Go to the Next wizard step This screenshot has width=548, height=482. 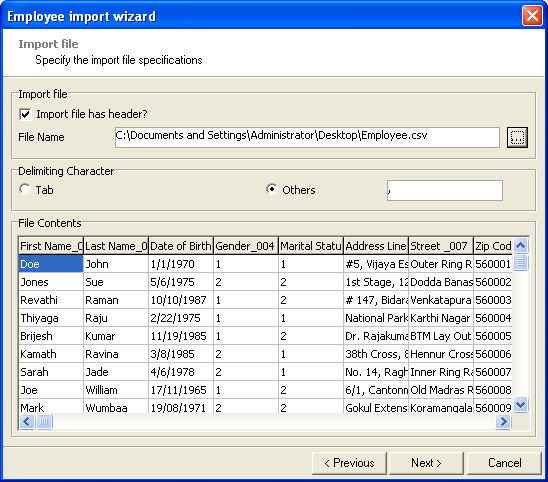(x=426, y=463)
